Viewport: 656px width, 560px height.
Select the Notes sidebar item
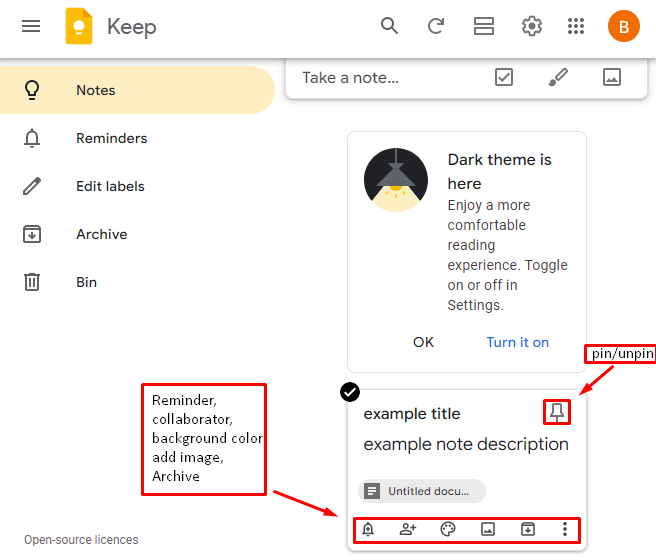[137, 90]
